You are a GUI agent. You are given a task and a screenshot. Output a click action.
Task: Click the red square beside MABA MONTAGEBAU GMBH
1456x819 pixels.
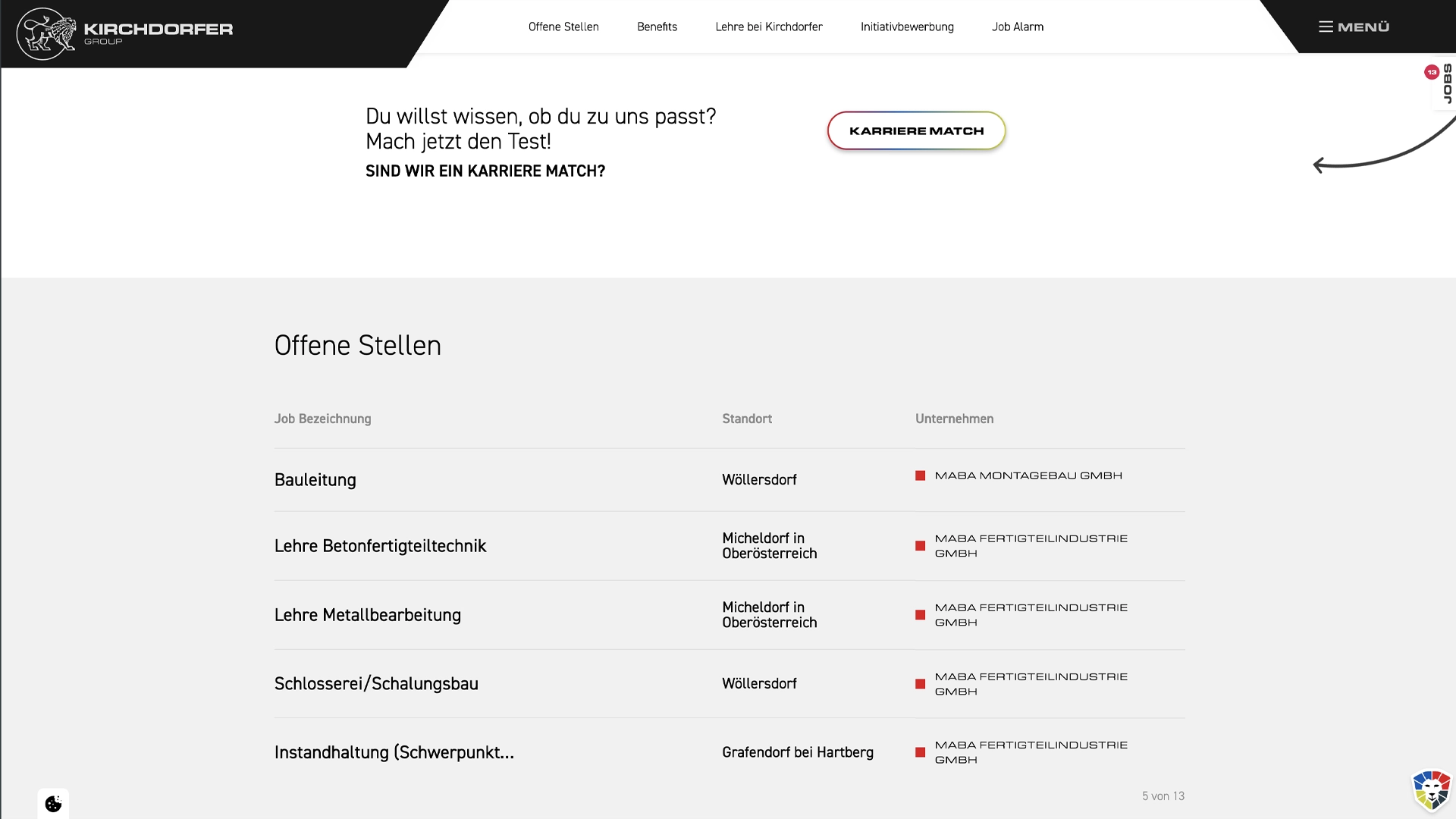(921, 476)
